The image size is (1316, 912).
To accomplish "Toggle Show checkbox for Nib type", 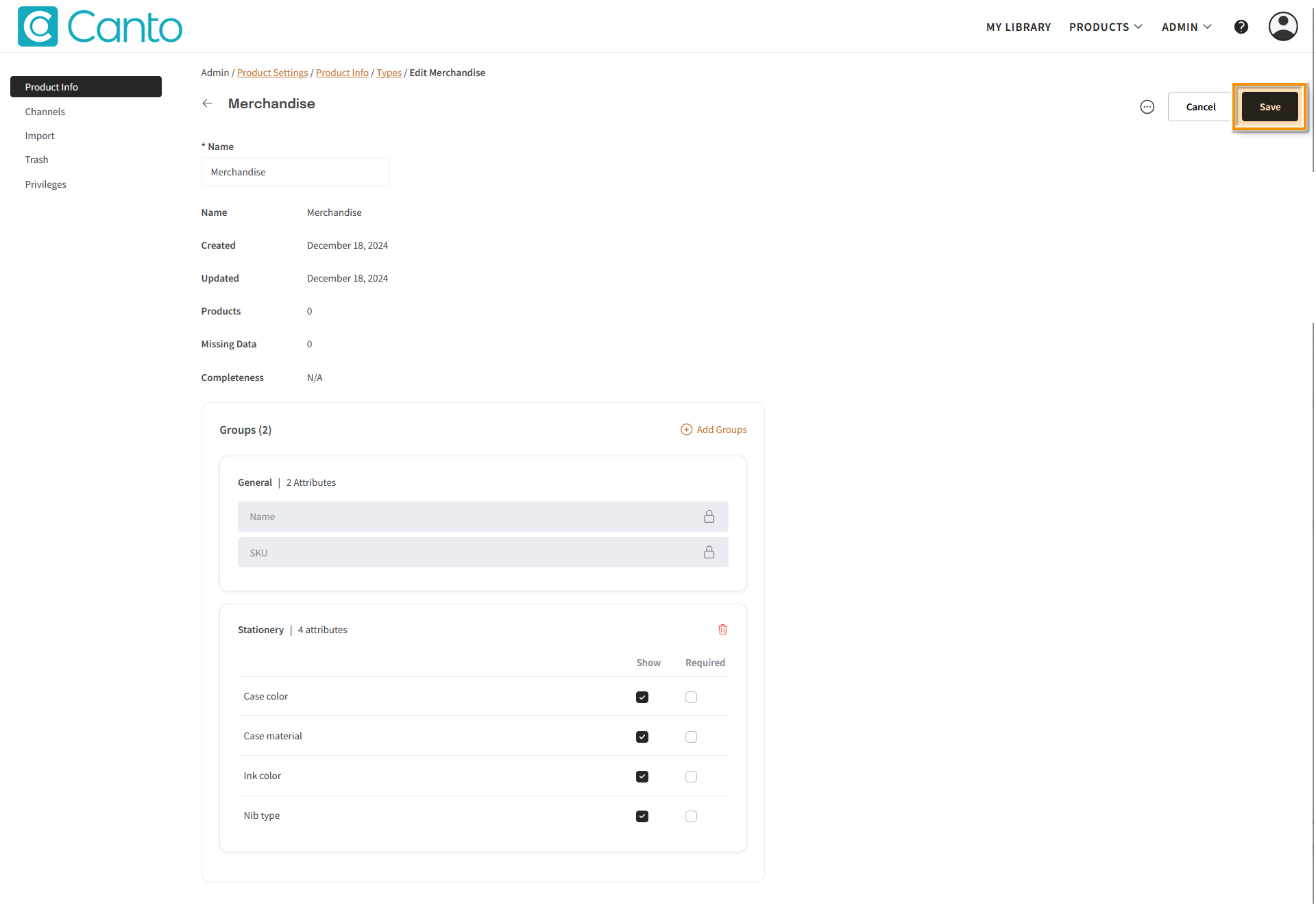I will tap(642, 816).
